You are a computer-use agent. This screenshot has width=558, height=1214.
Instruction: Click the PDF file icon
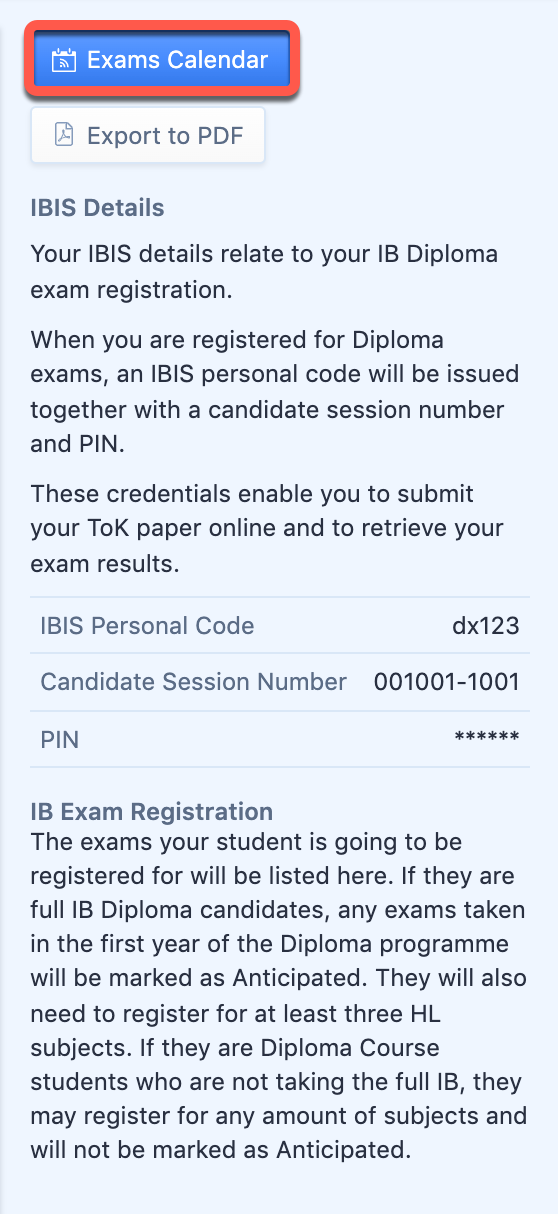64,135
